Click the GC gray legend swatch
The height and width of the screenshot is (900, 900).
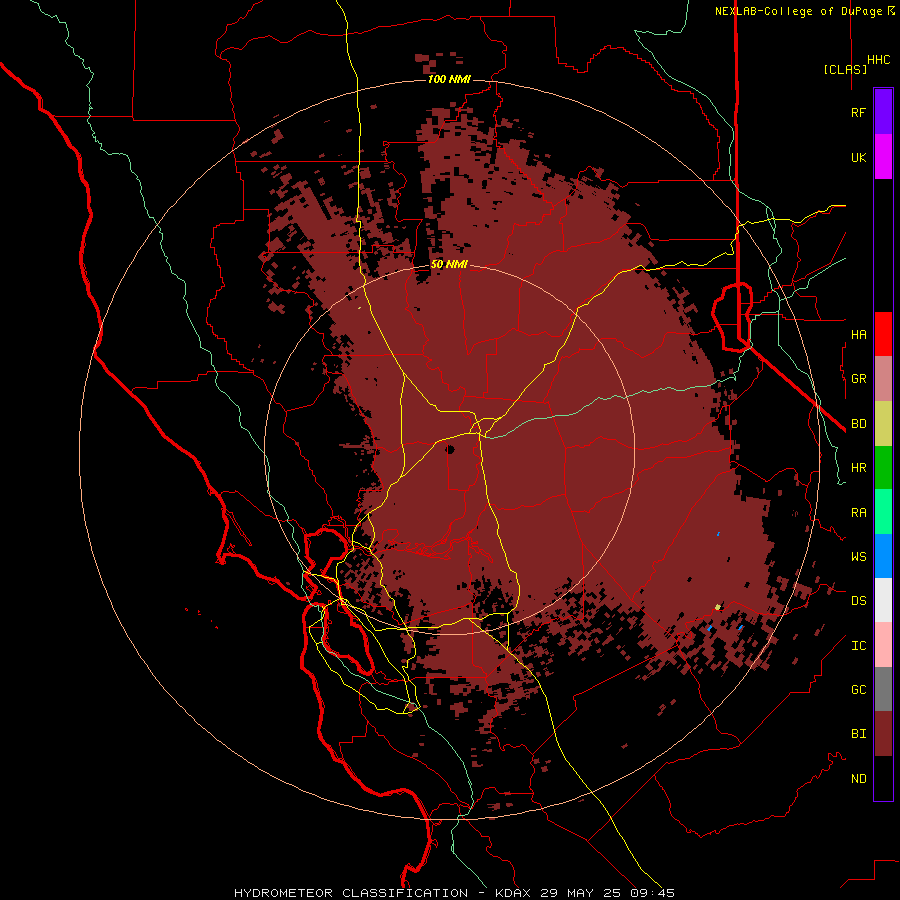pyautogui.click(x=883, y=689)
